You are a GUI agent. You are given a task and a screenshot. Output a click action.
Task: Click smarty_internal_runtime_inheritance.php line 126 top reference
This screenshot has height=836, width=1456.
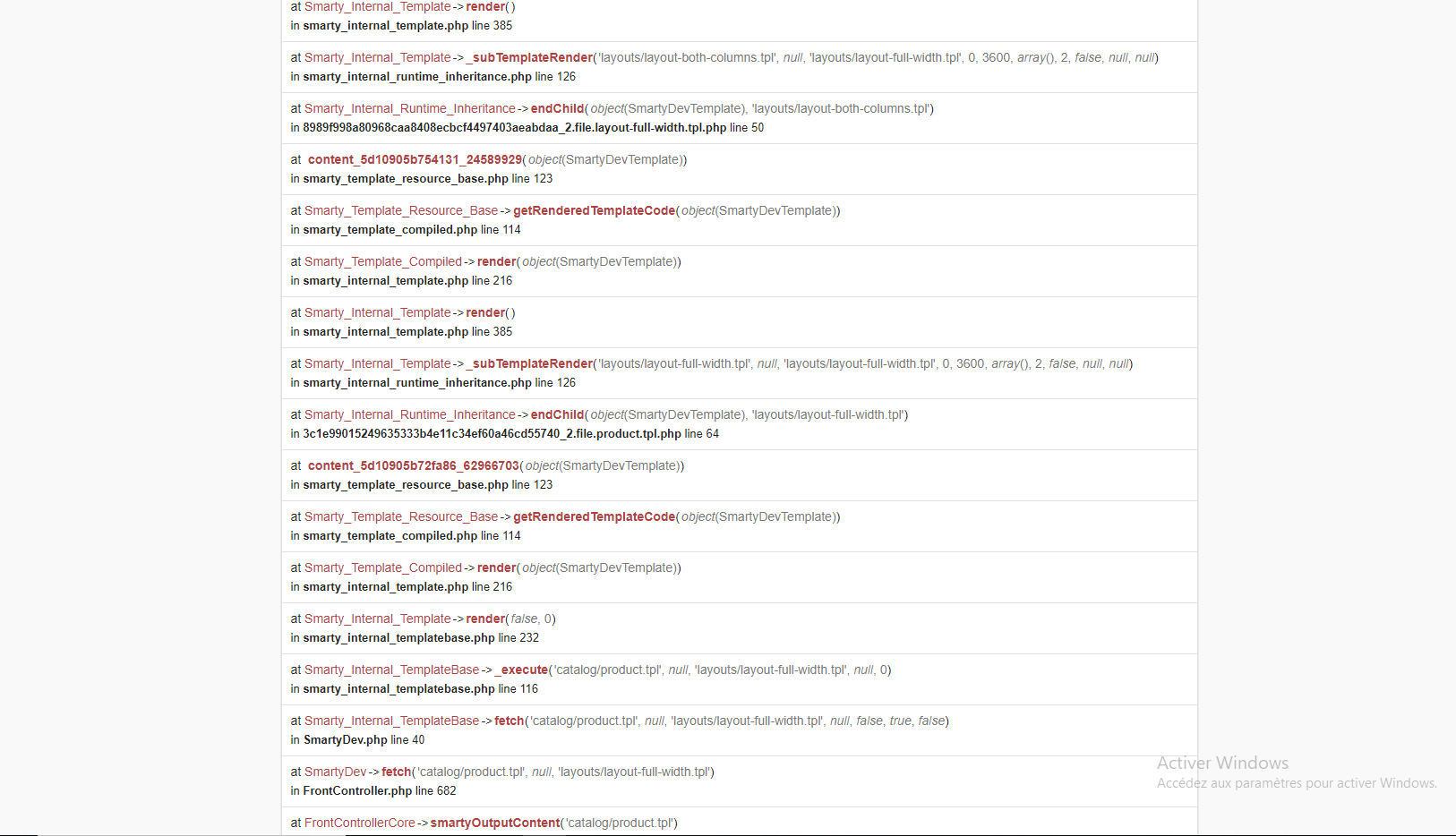coord(433,77)
